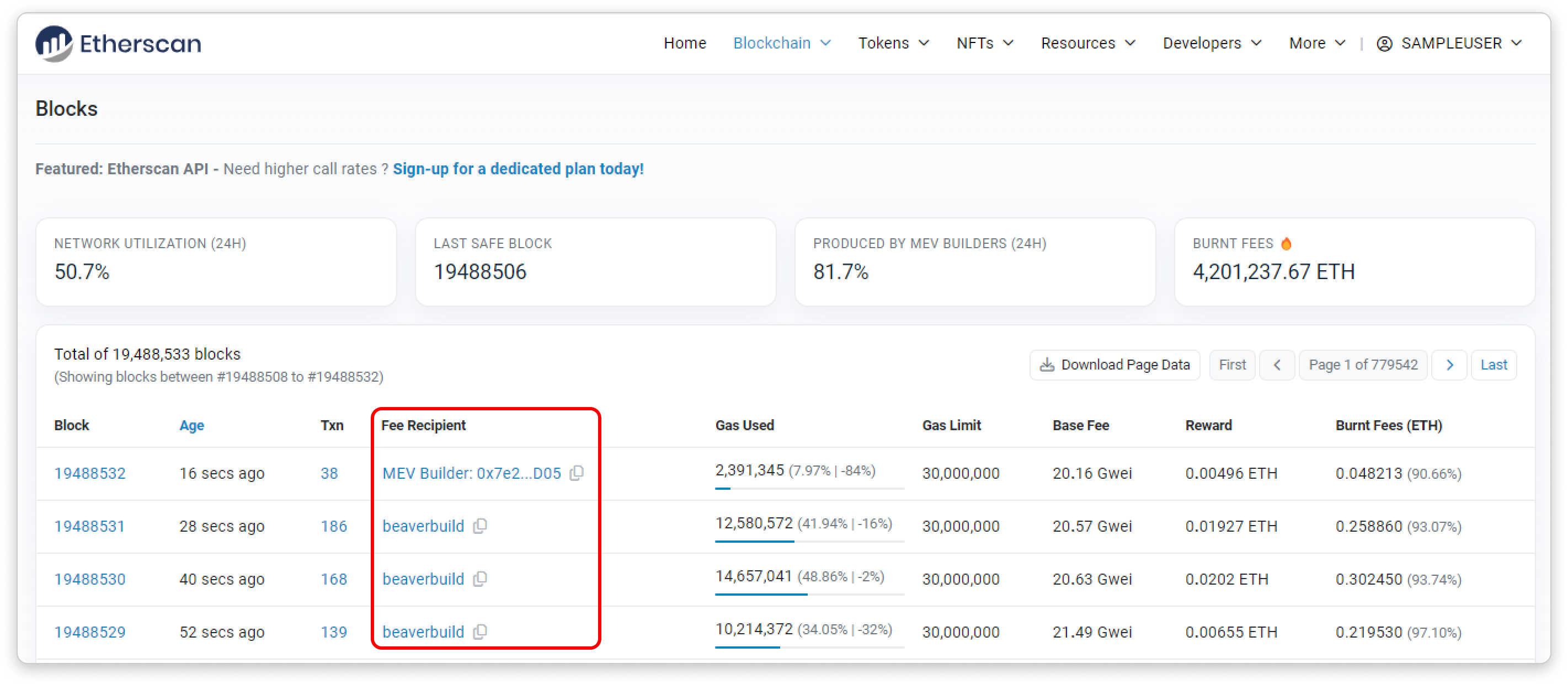Copy MEV Builder 0x7e2...D05 address

(x=577, y=473)
